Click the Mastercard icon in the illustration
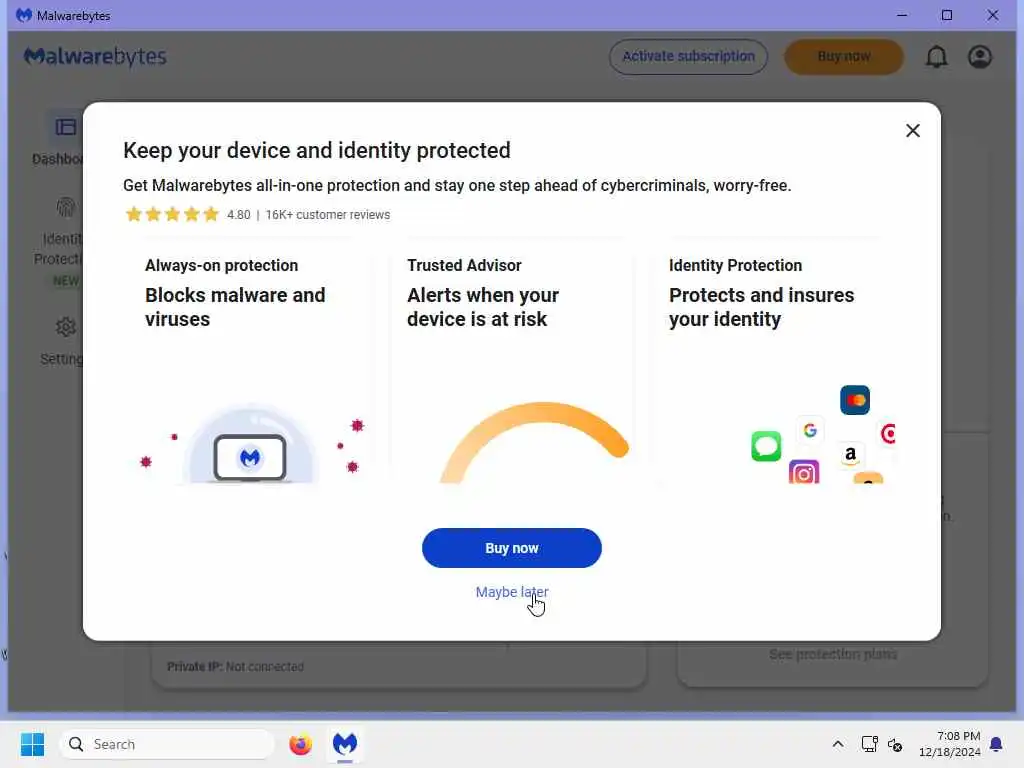The image size is (1024, 768). pyautogui.click(x=855, y=400)
